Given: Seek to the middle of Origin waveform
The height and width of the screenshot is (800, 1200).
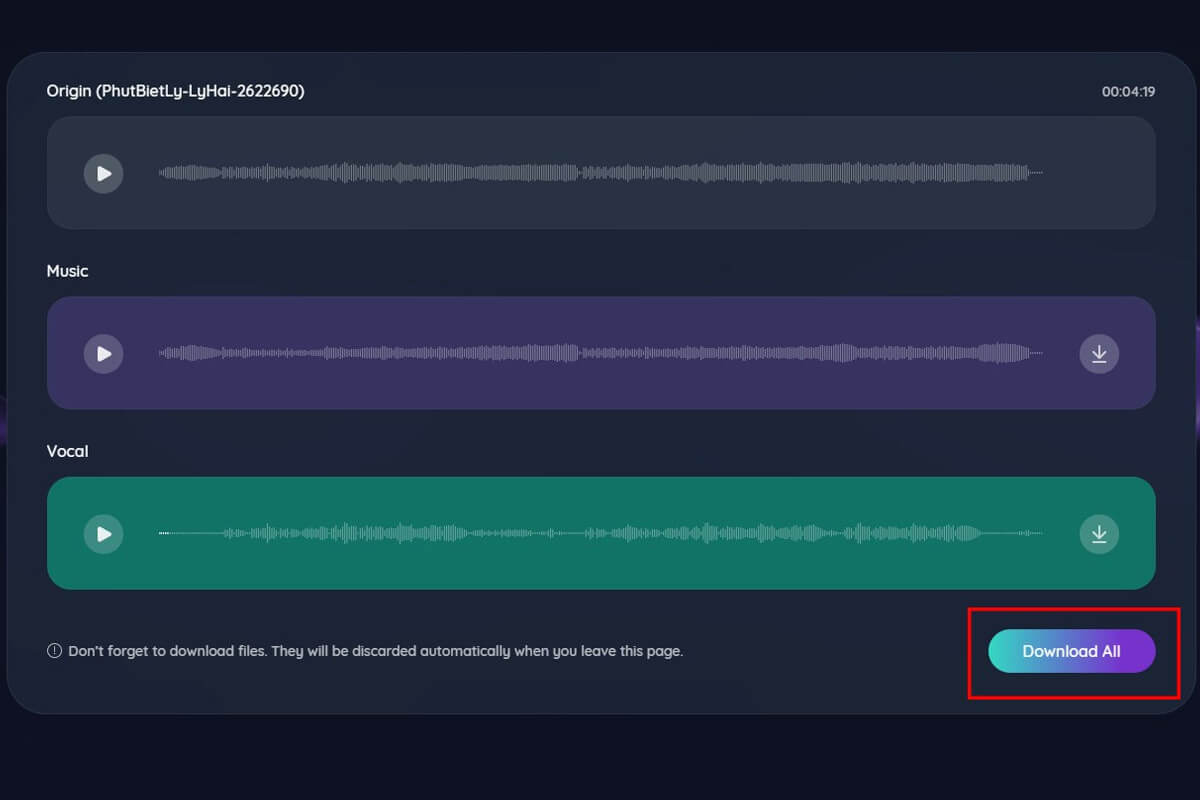Looking at the screenshot, I should coord(600,173).
